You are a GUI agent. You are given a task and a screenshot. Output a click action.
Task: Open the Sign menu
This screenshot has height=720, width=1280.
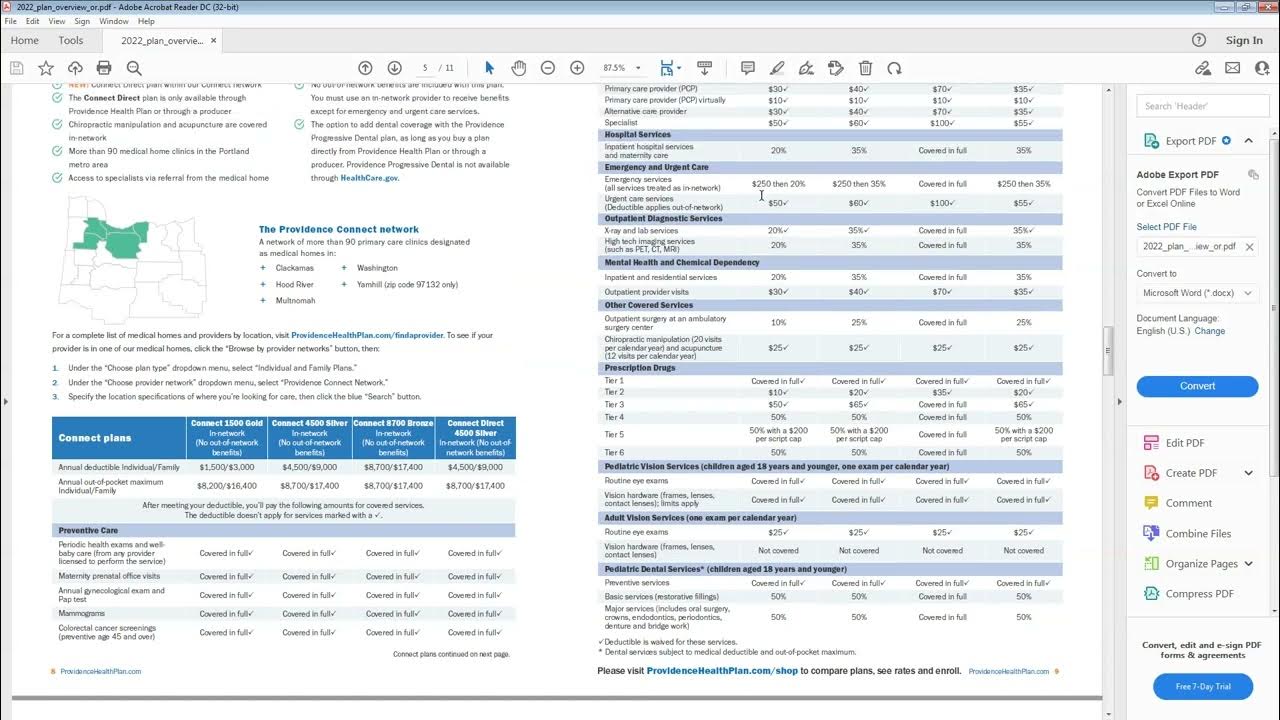click(82, 21)
